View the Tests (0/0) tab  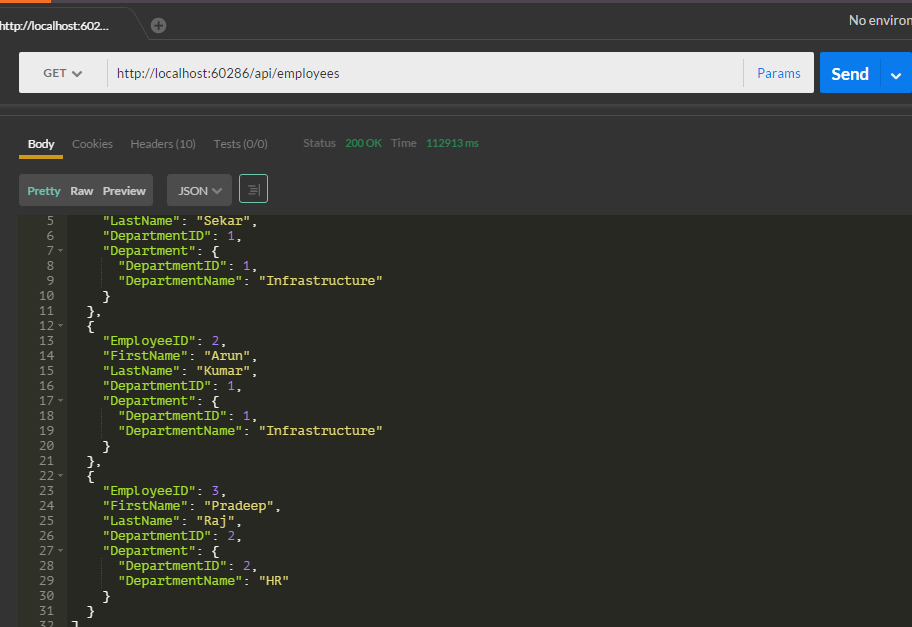(x=240, y=144)
